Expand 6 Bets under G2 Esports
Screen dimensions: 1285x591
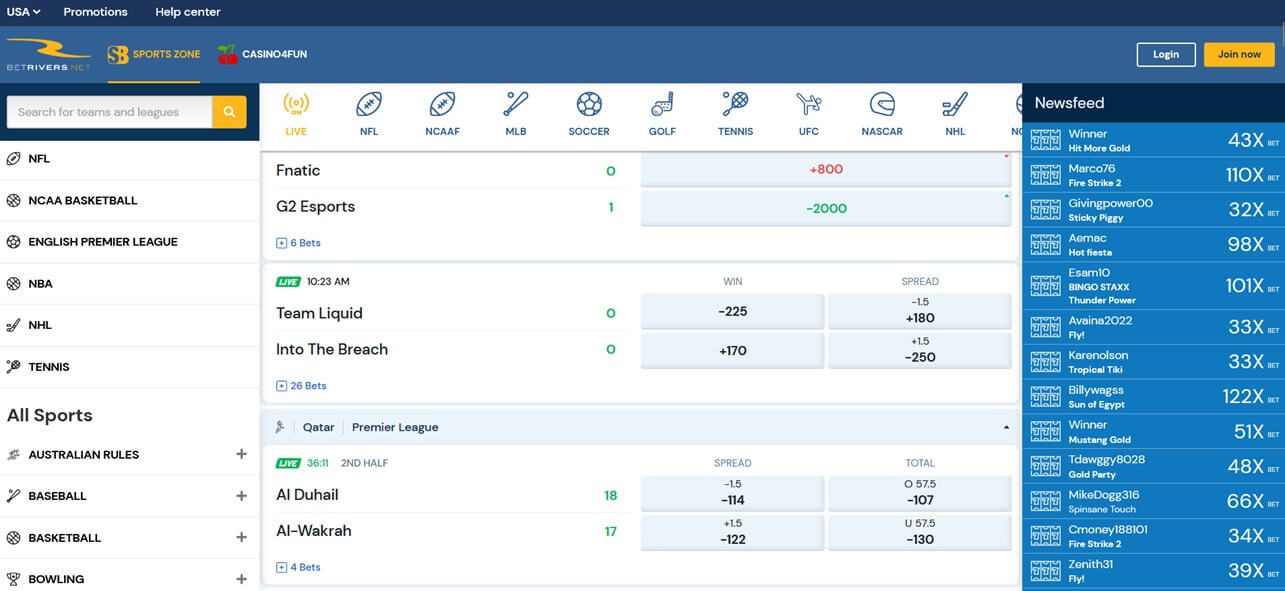(299, 243)
